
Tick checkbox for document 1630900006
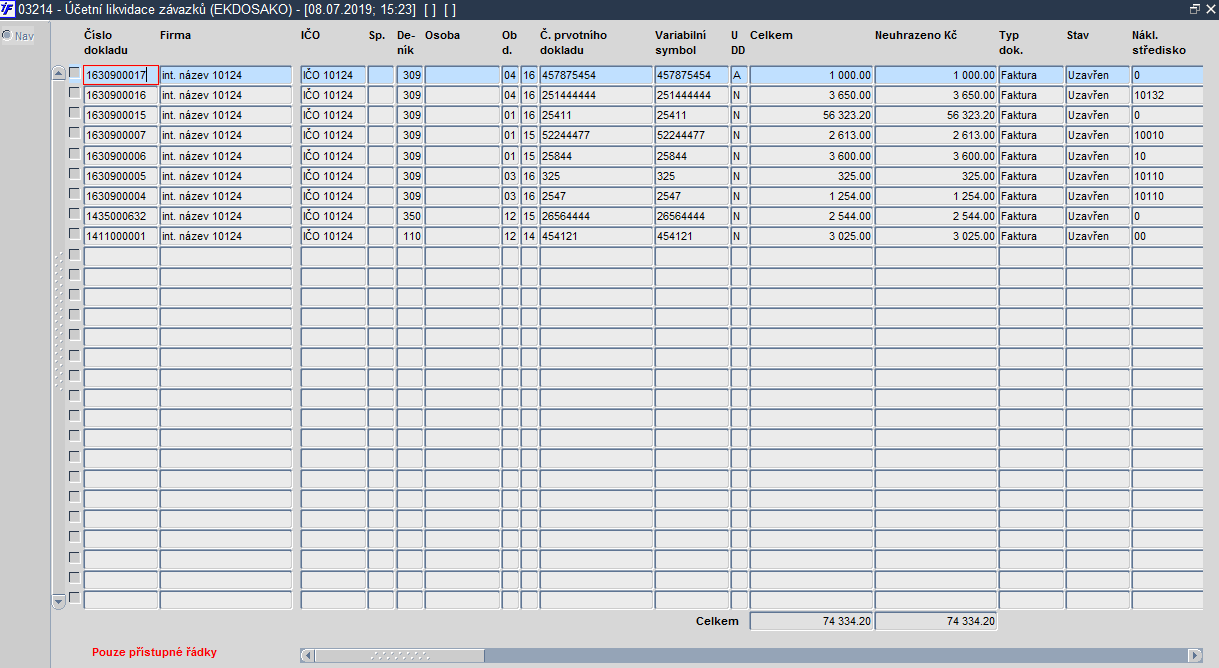pos(74,153)
